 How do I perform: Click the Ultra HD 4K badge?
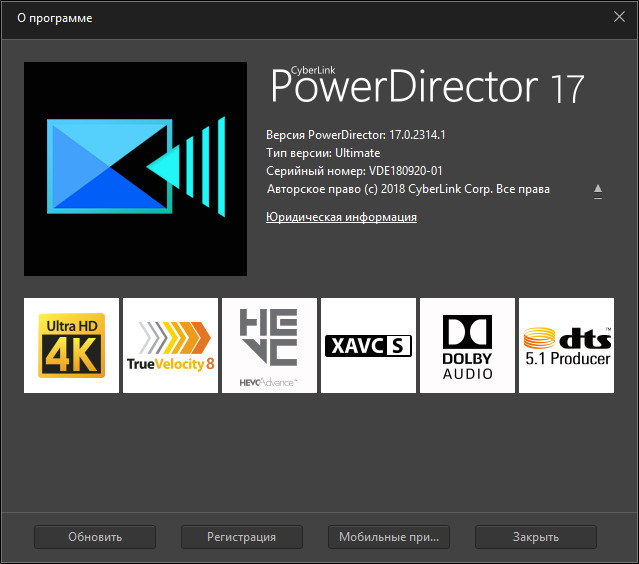[x=71, y=345]
